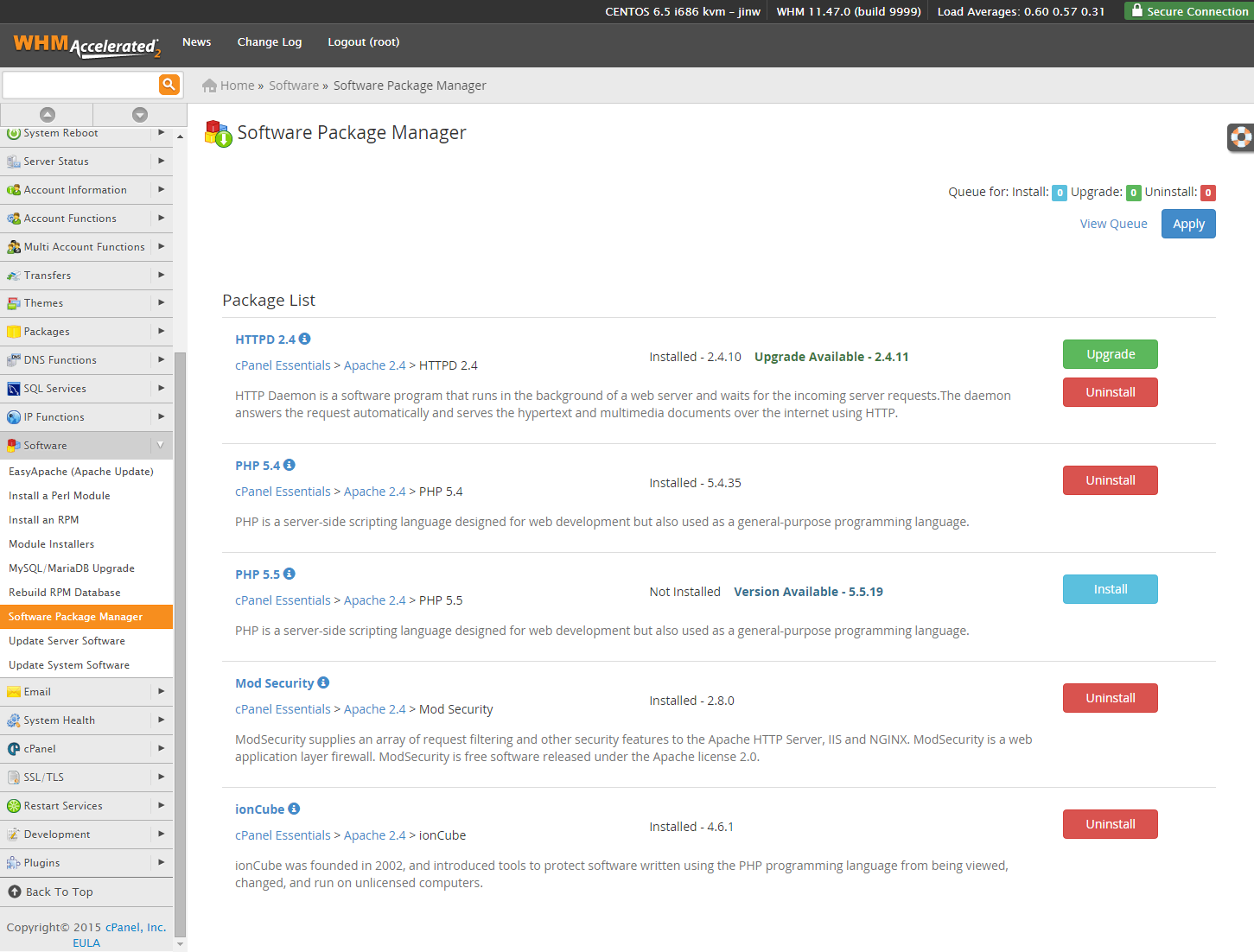Image resolution: width=1254 pixels, height=952 pixels.
Task: Expand the Multi Account Functions arrow
Action: pyautogui.click(x=161, y=247)
